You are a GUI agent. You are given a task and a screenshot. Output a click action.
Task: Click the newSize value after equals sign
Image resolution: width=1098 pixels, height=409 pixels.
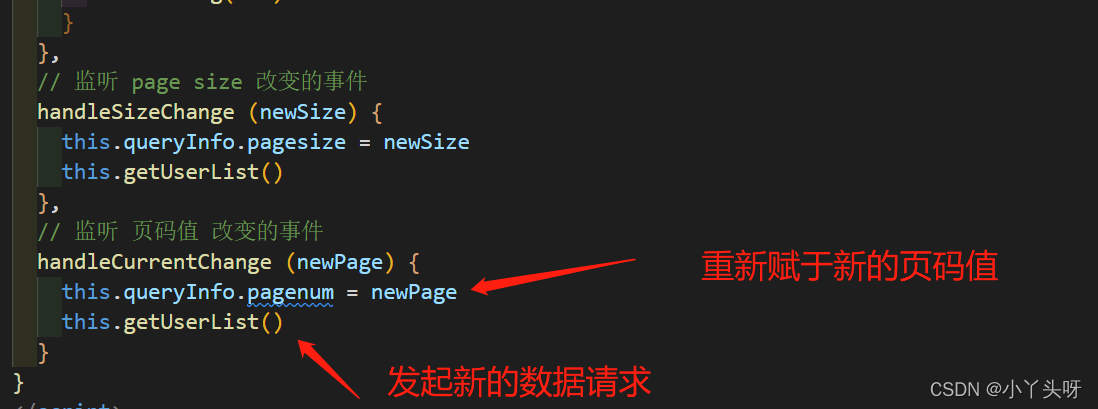coord(426,143)
